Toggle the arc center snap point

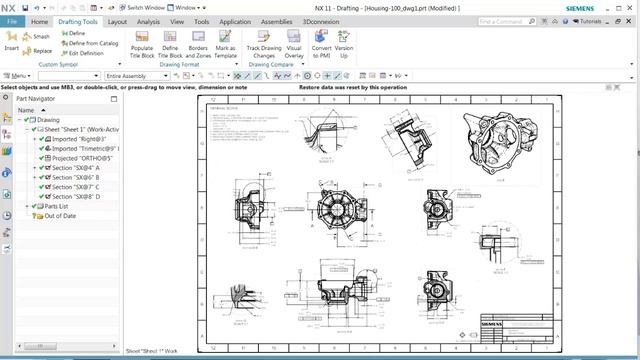[307, 76]
